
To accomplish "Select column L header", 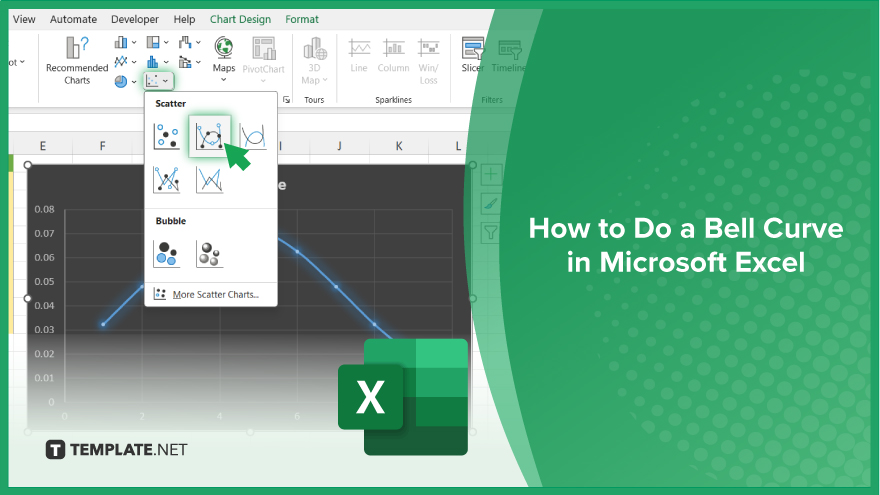I will point(458,146).
